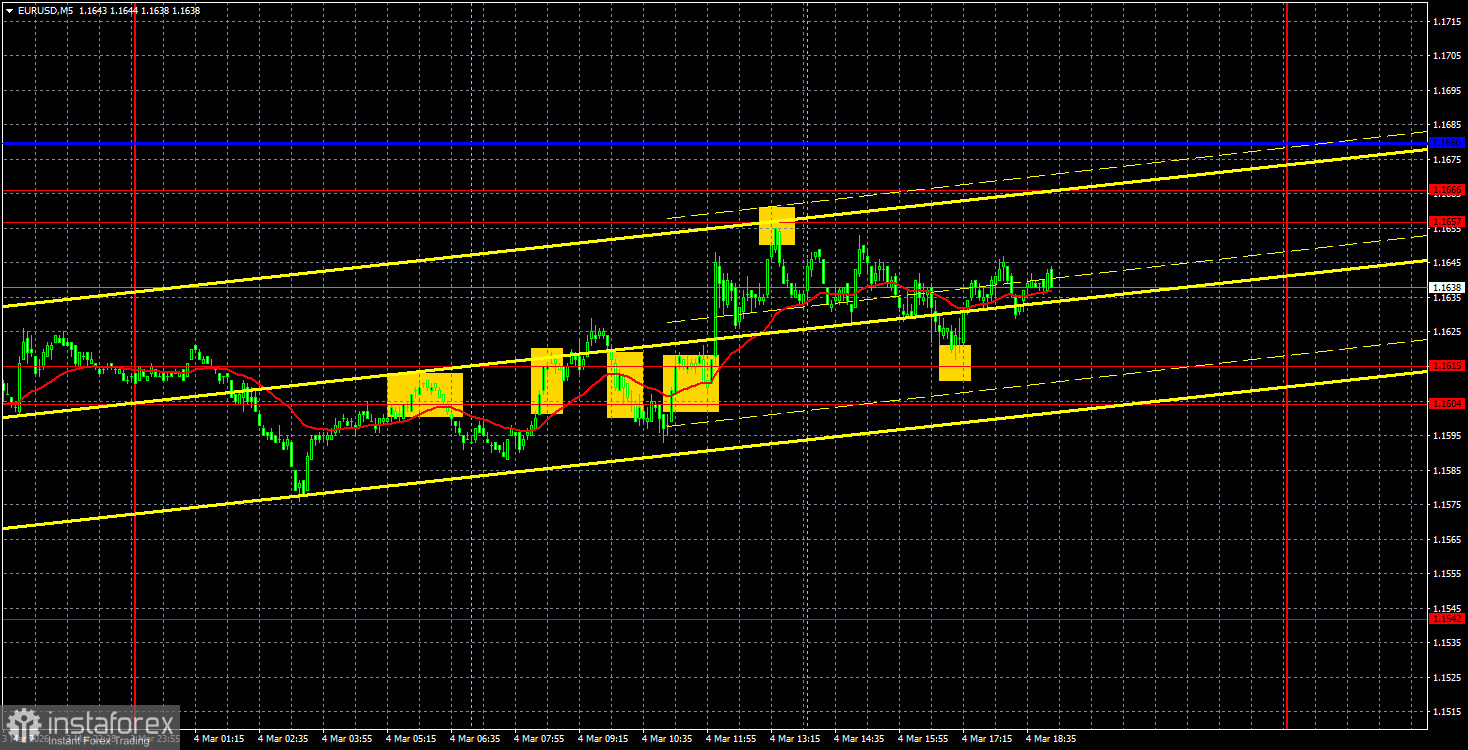The width and height of the screenshot is (1468, 750).
Task: Click the 4 Mar 15:55 time label
Action: point(923,739)
